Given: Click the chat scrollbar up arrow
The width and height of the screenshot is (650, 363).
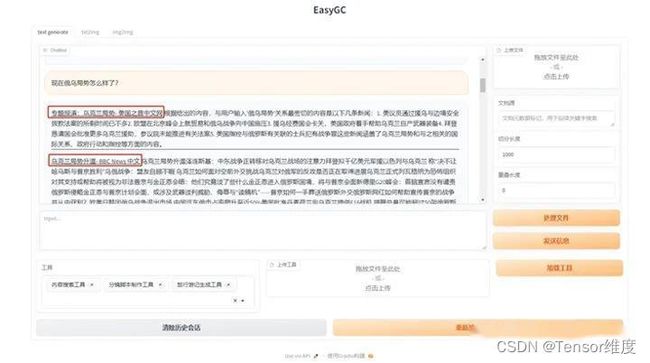Looking at the screenshot, I should click(x=483, y=60).
